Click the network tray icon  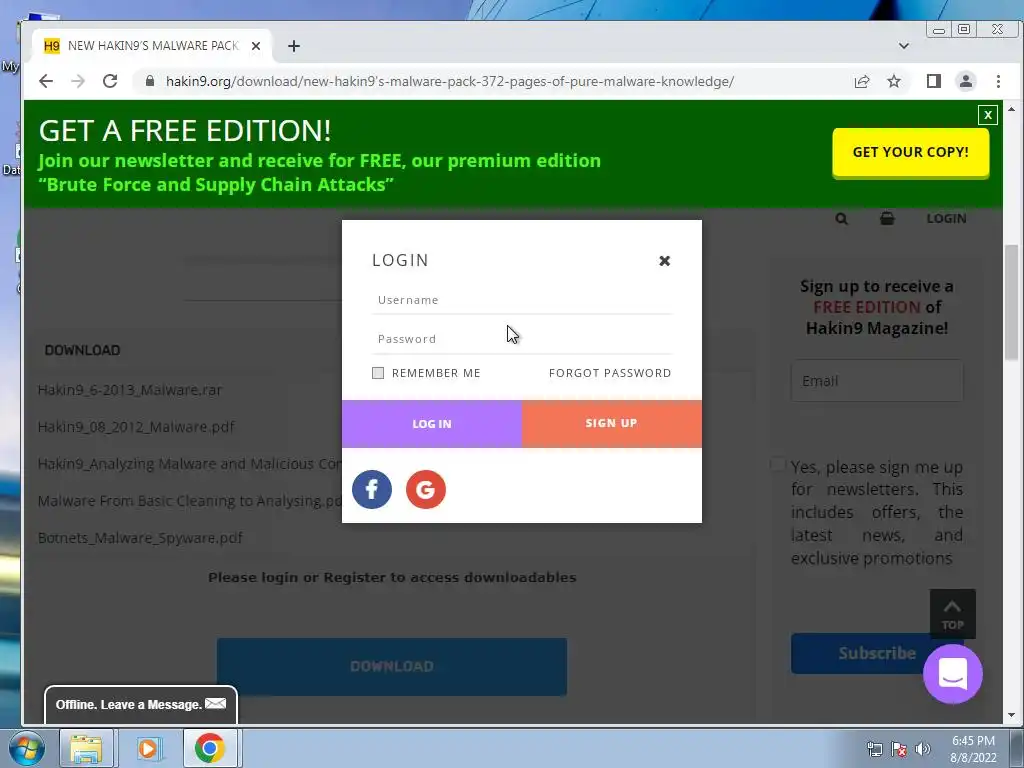point(875,749)
